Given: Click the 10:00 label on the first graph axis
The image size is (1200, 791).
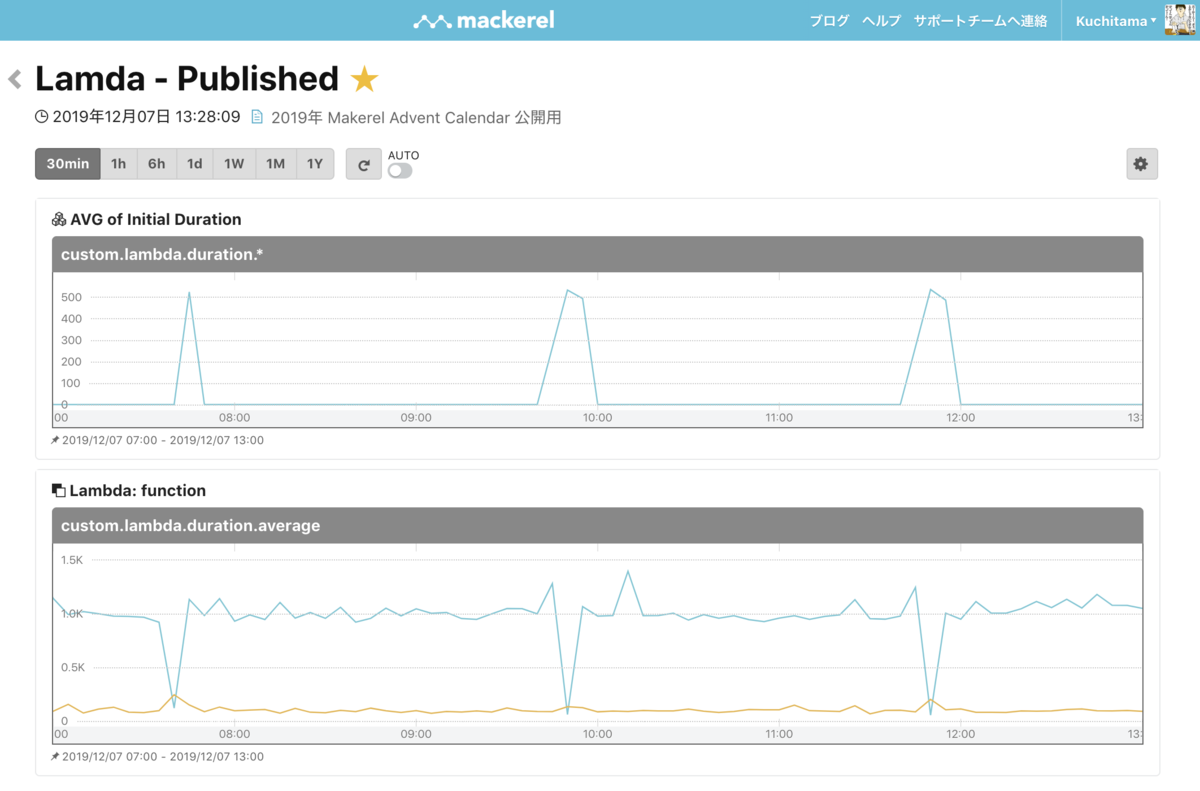Looking at the screenshot, I should [597, 418].
